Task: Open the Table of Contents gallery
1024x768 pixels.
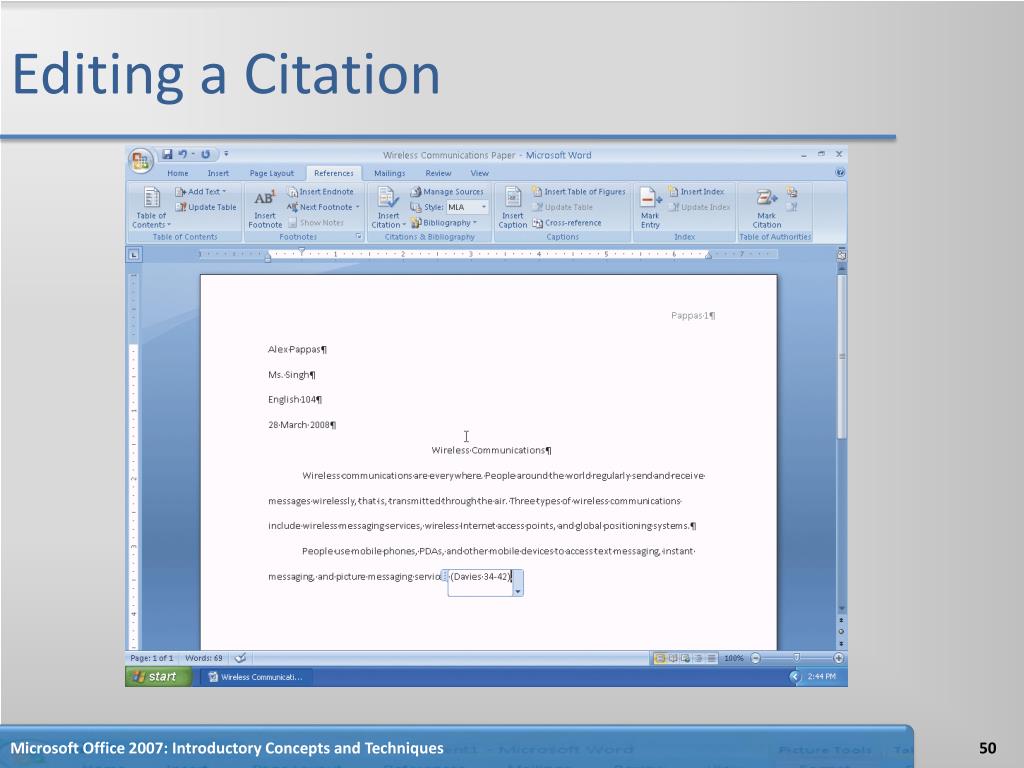Action: (x=151, y=208)
